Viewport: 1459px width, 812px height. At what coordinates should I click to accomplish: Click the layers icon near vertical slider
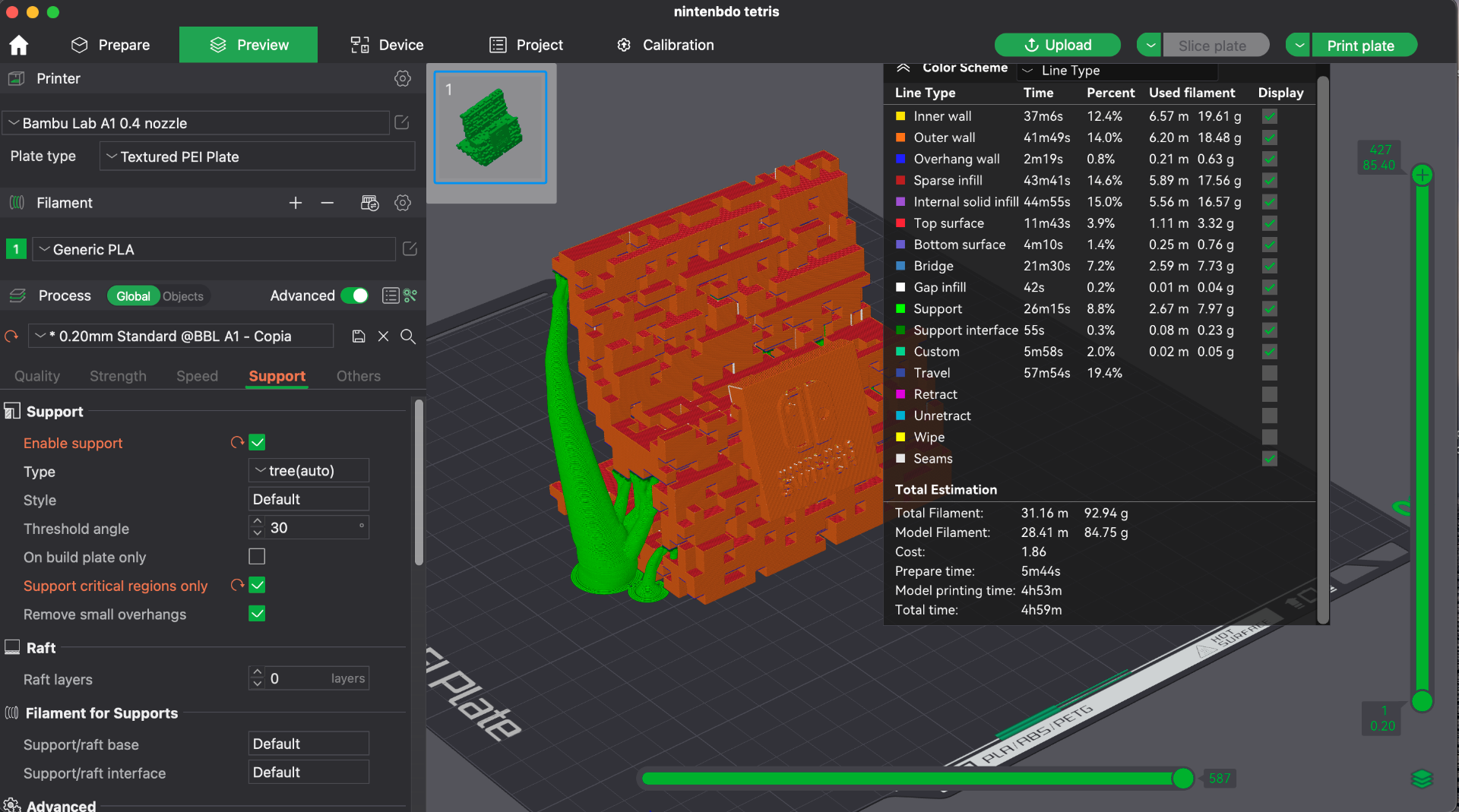coord(1422,779)
